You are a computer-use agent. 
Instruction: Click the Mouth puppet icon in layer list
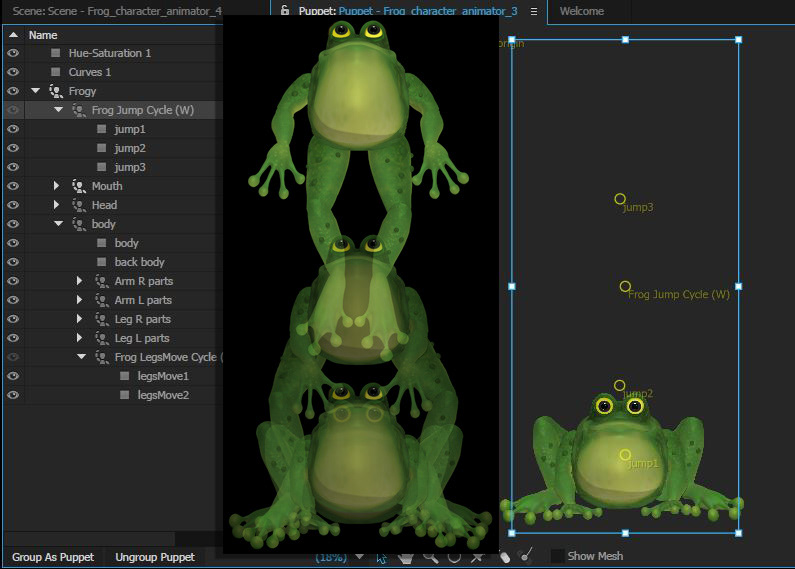point(79,186)
